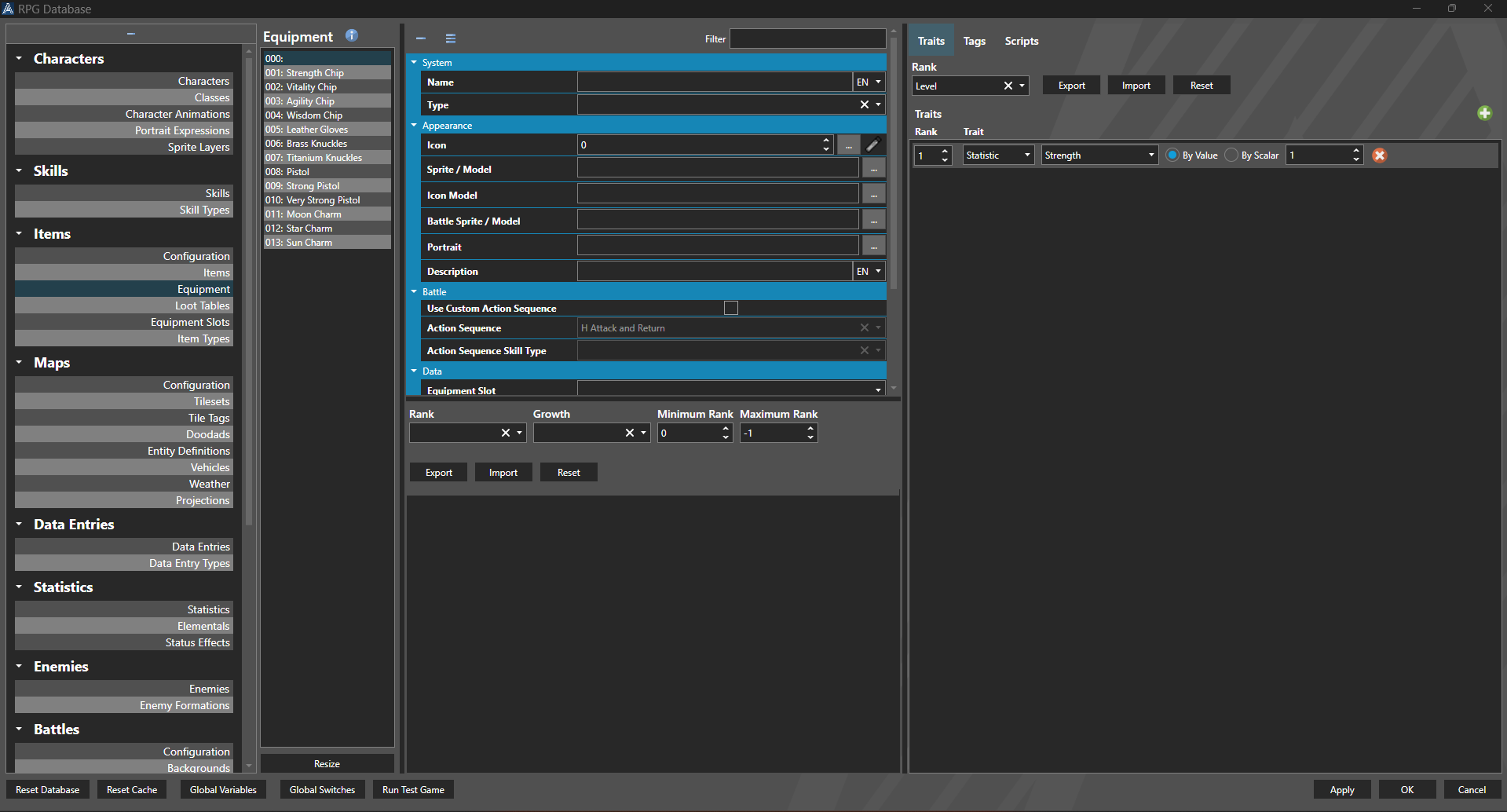This screenshot has width=1507, height=812.
Task: Open the Portrait browse ellipsis button
Action: point(873,247)
